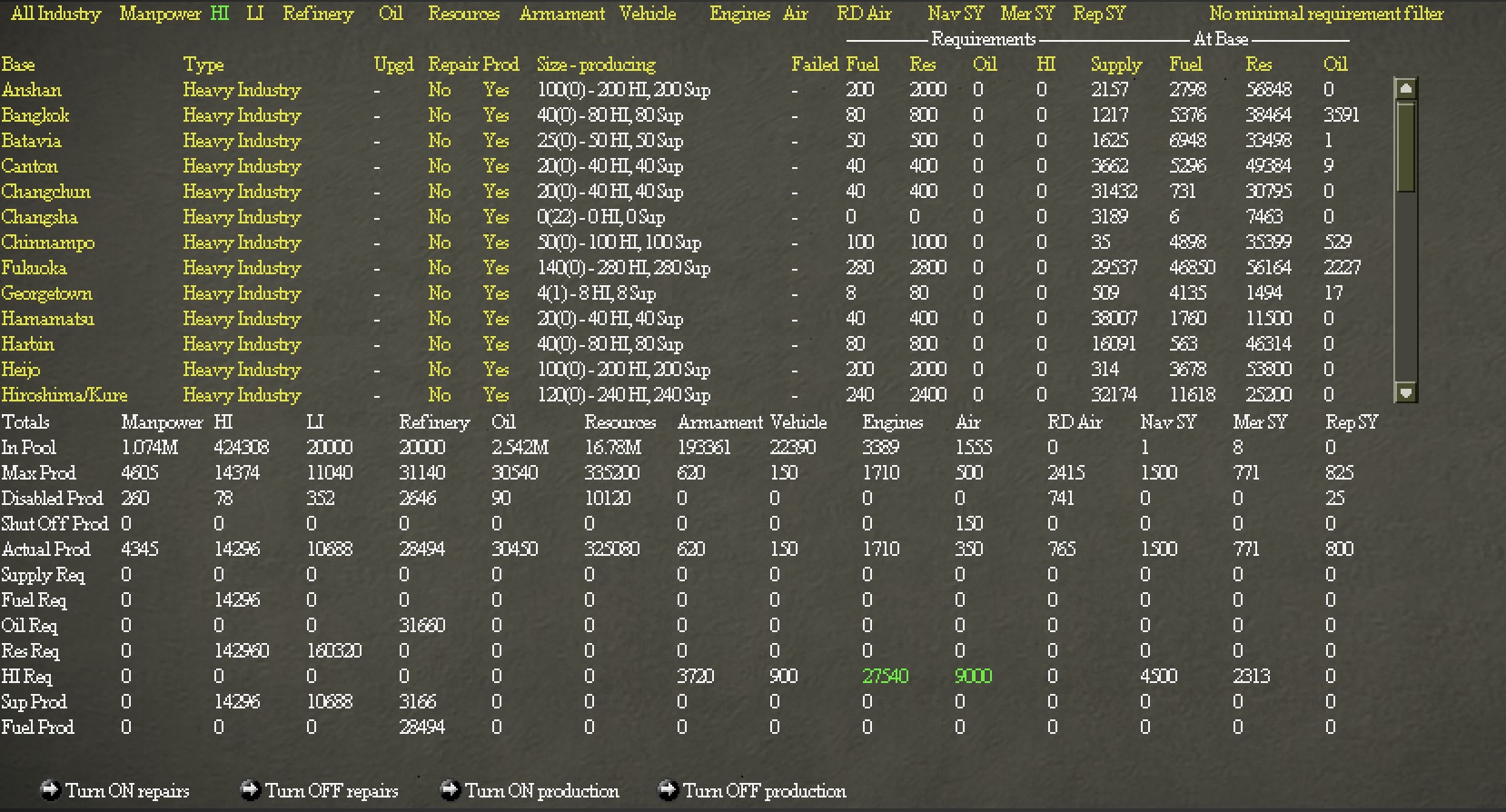Sort by the Prod column header

point(500,64)
